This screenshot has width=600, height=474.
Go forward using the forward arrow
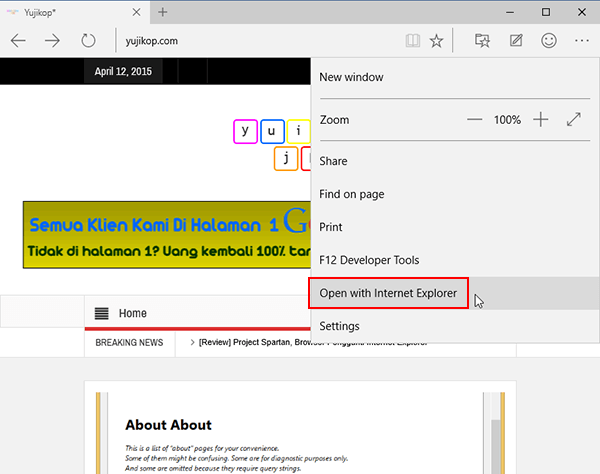[52, 40]
